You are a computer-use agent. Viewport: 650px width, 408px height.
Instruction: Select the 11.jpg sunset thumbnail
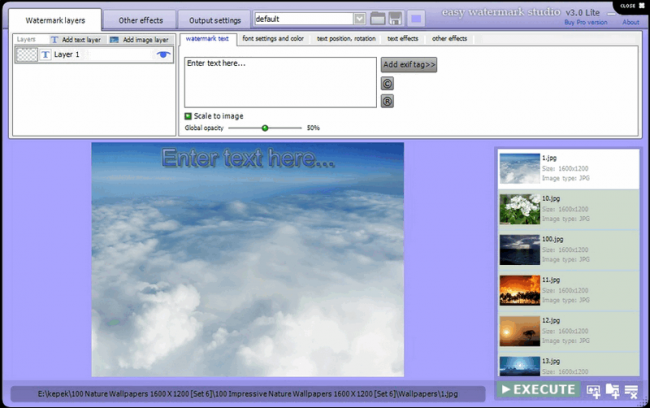[x=519, y=291]
